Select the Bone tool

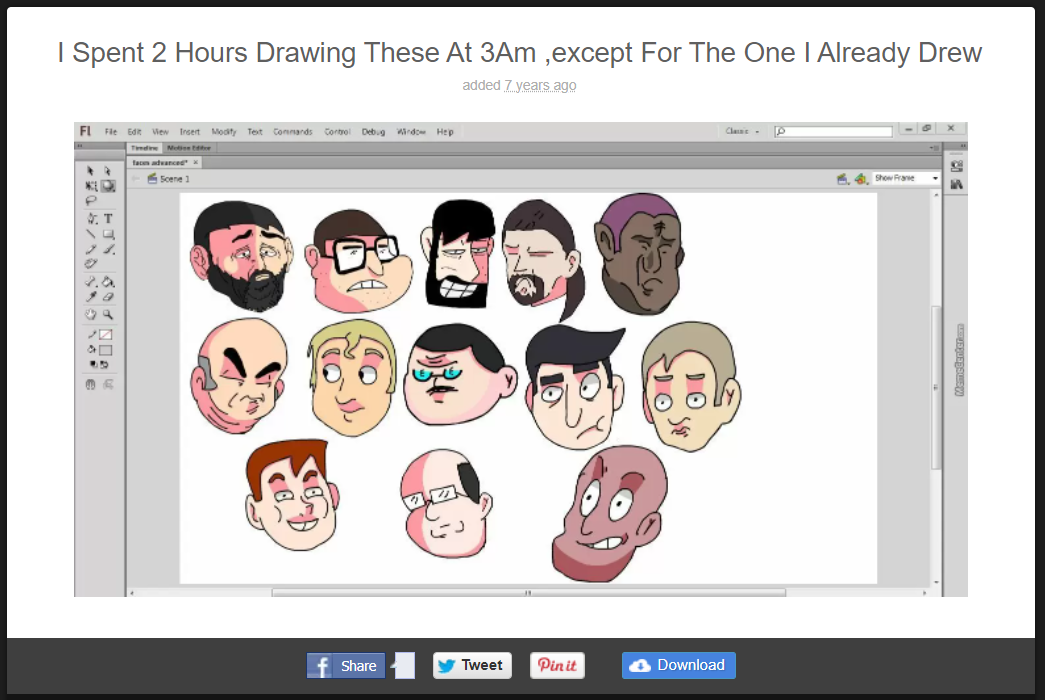(x=91, y=282)
